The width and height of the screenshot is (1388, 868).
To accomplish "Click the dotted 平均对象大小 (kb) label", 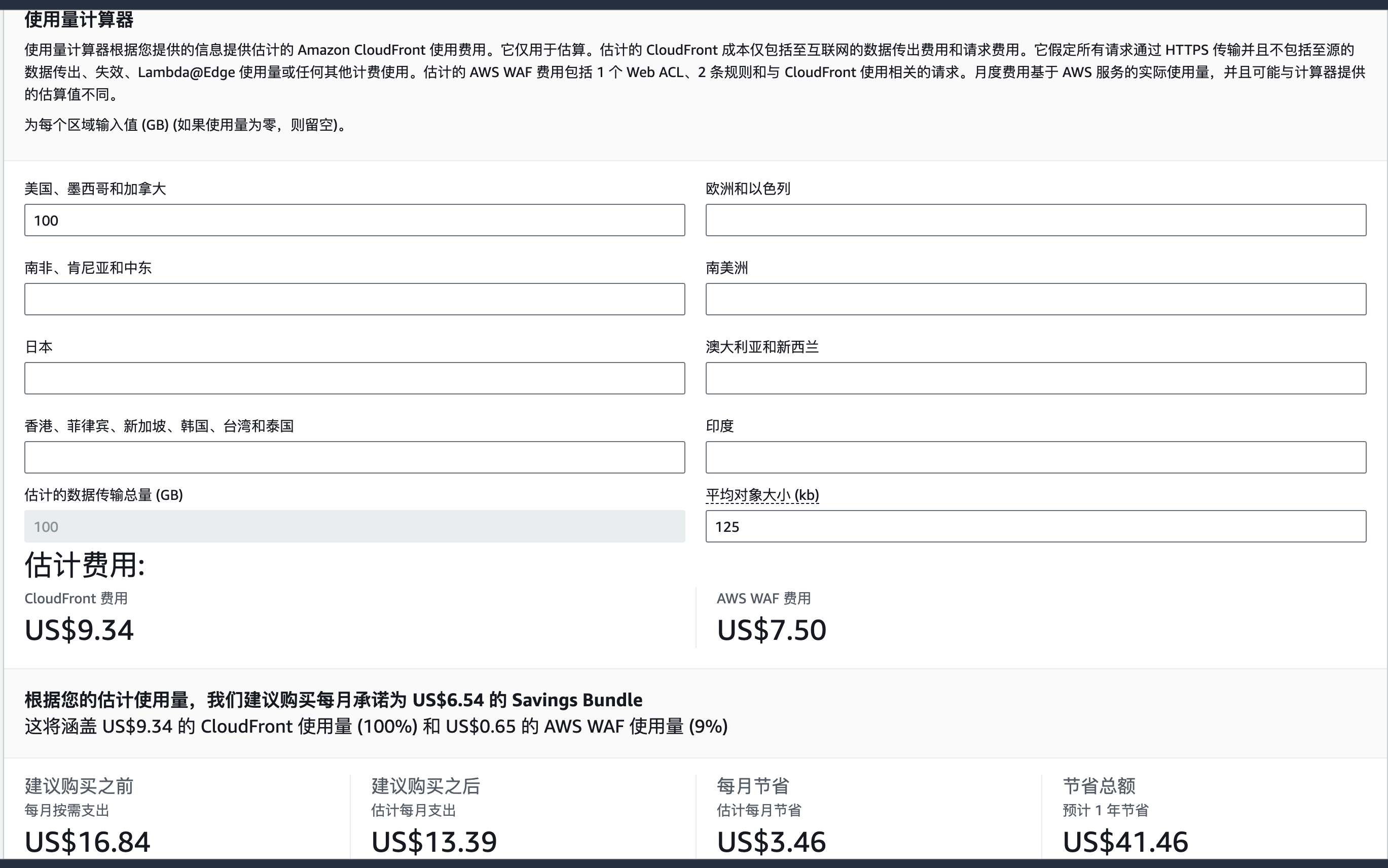I will (762, 495).
